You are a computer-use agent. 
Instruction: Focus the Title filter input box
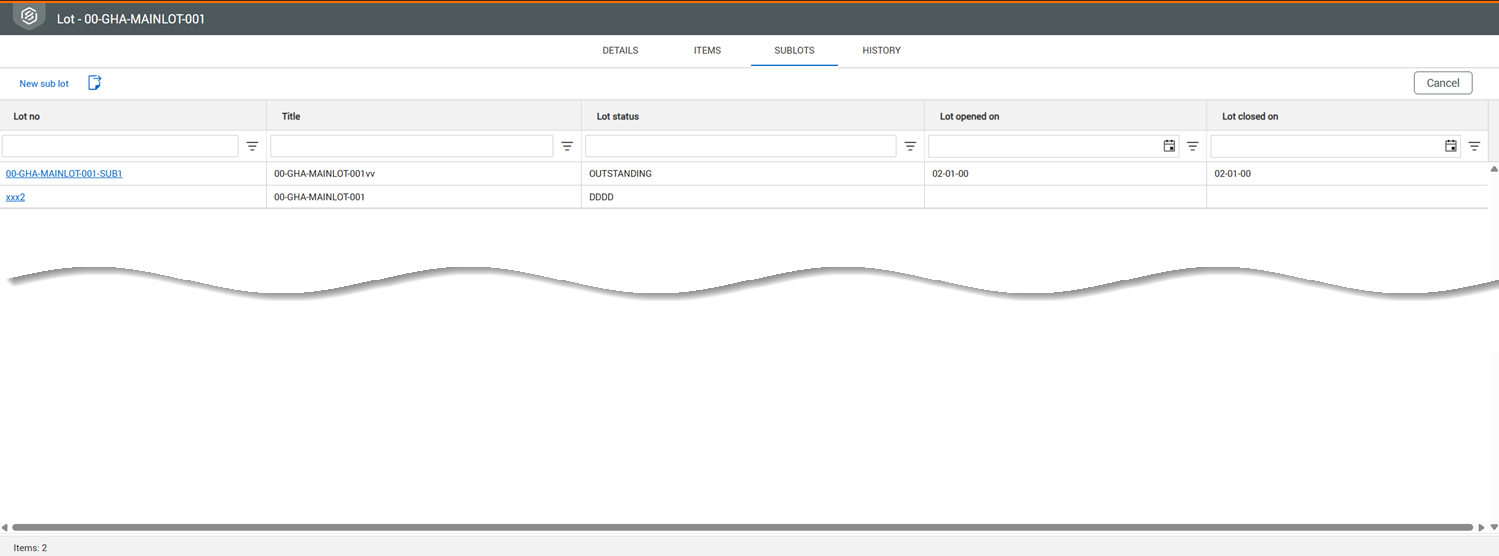tap(411, 146)
